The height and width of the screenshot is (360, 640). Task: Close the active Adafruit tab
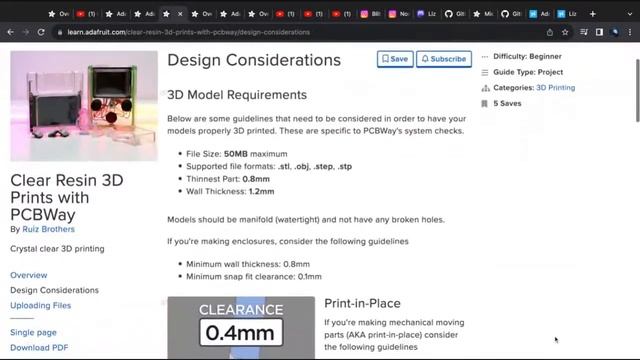pos(180,14)
